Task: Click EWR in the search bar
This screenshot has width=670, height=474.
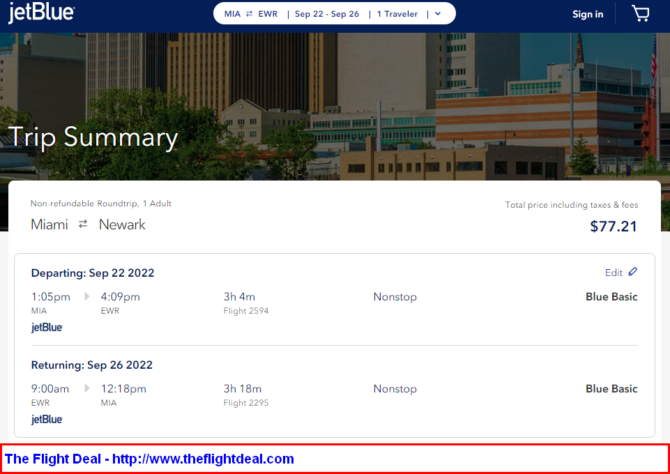Action: pyautogui.click(x=268, y=14)
